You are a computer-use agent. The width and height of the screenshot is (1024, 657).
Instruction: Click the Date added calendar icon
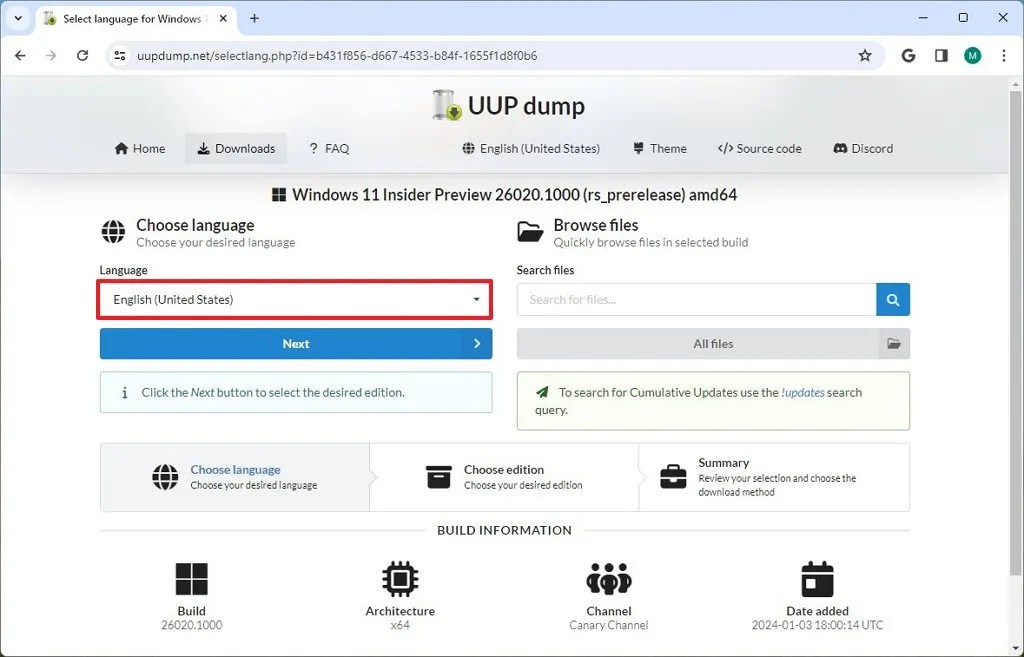pos(817,579)
